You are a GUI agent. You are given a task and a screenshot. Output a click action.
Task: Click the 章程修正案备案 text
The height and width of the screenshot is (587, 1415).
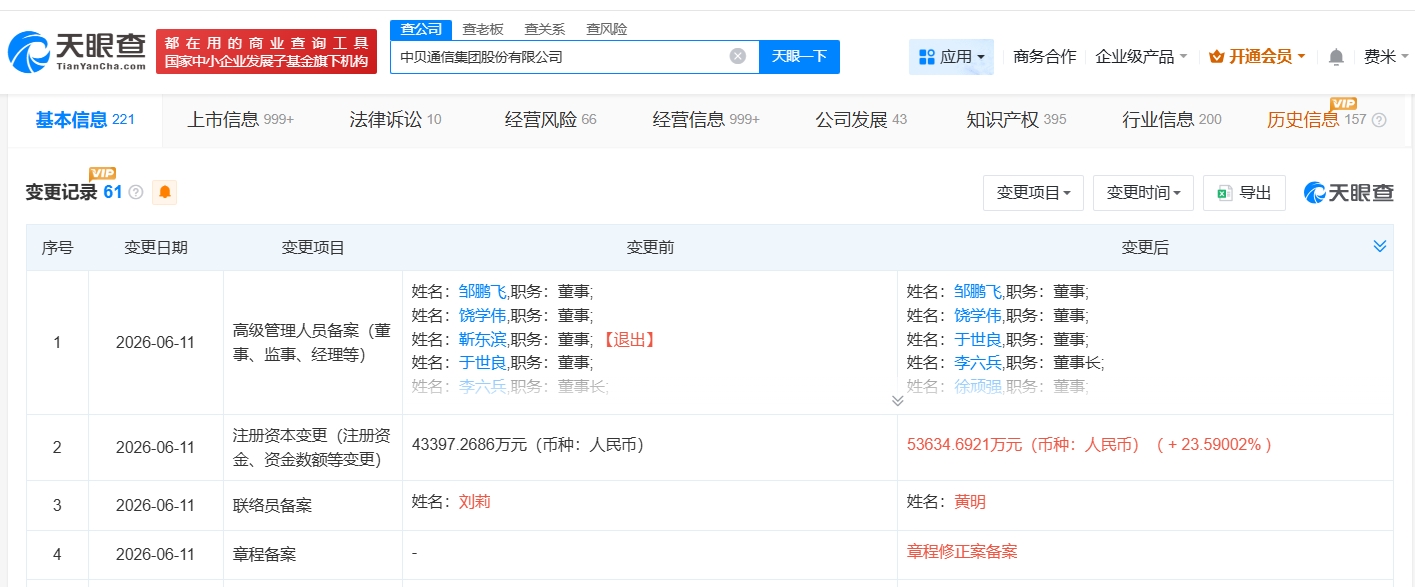point(962,552)
